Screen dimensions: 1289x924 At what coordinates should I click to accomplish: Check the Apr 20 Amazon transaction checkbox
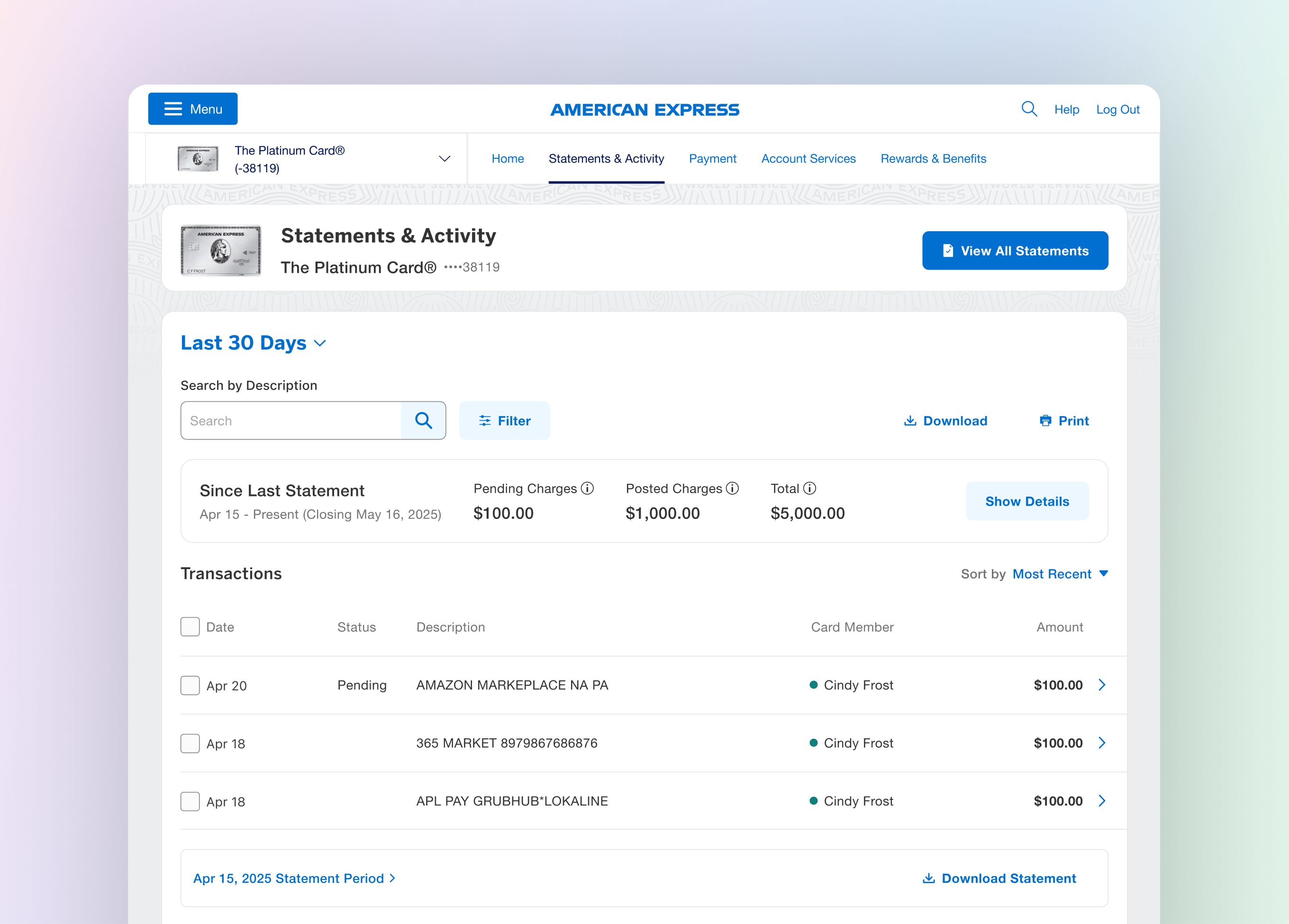tap(190, 685)
